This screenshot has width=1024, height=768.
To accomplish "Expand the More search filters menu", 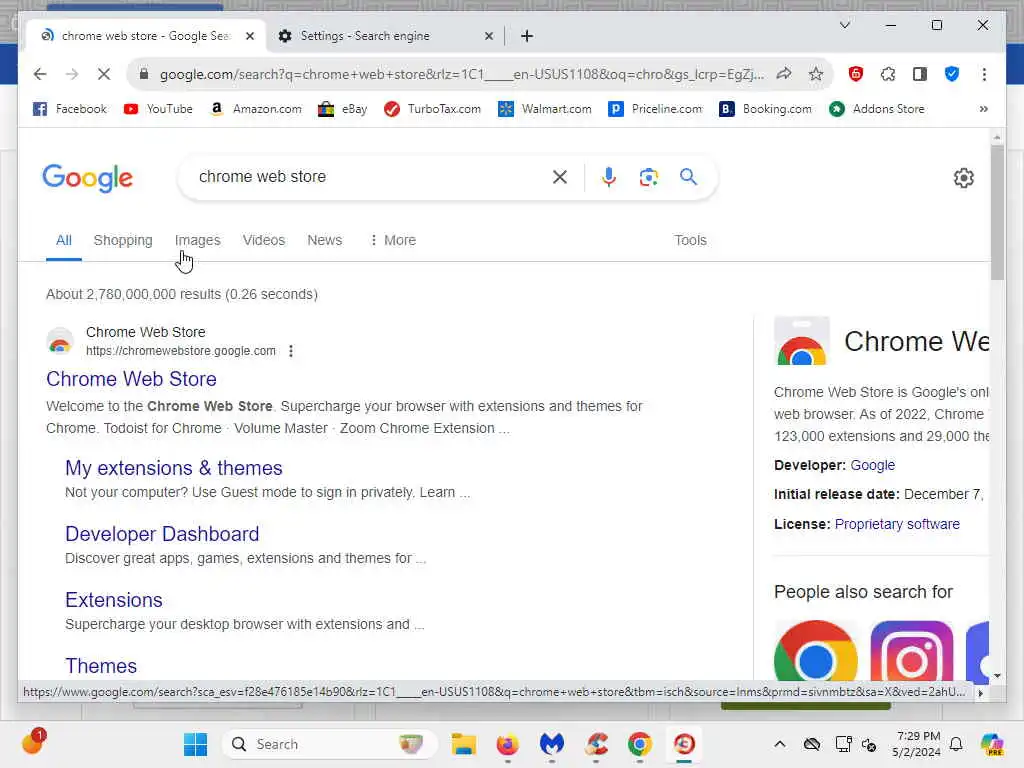I will (x=393, y=240).
